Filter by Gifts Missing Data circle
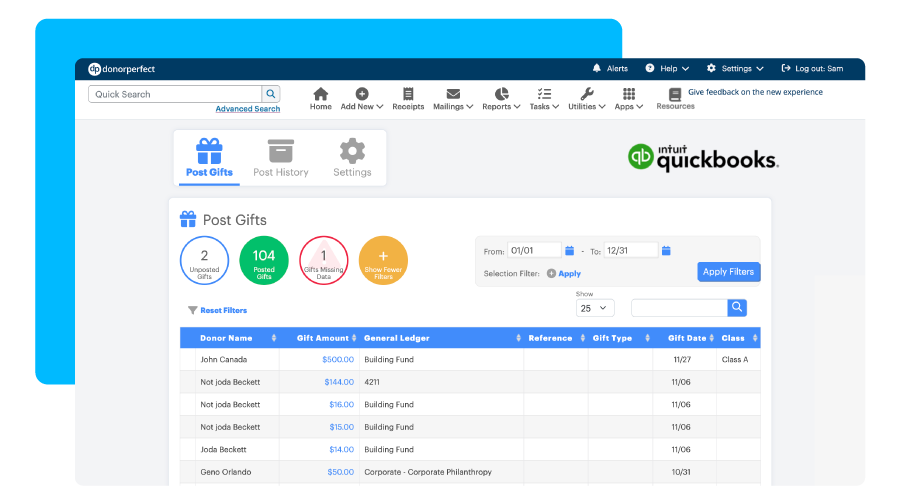The width and height of the screenshot is (900, 504). [x=324, y=261]
